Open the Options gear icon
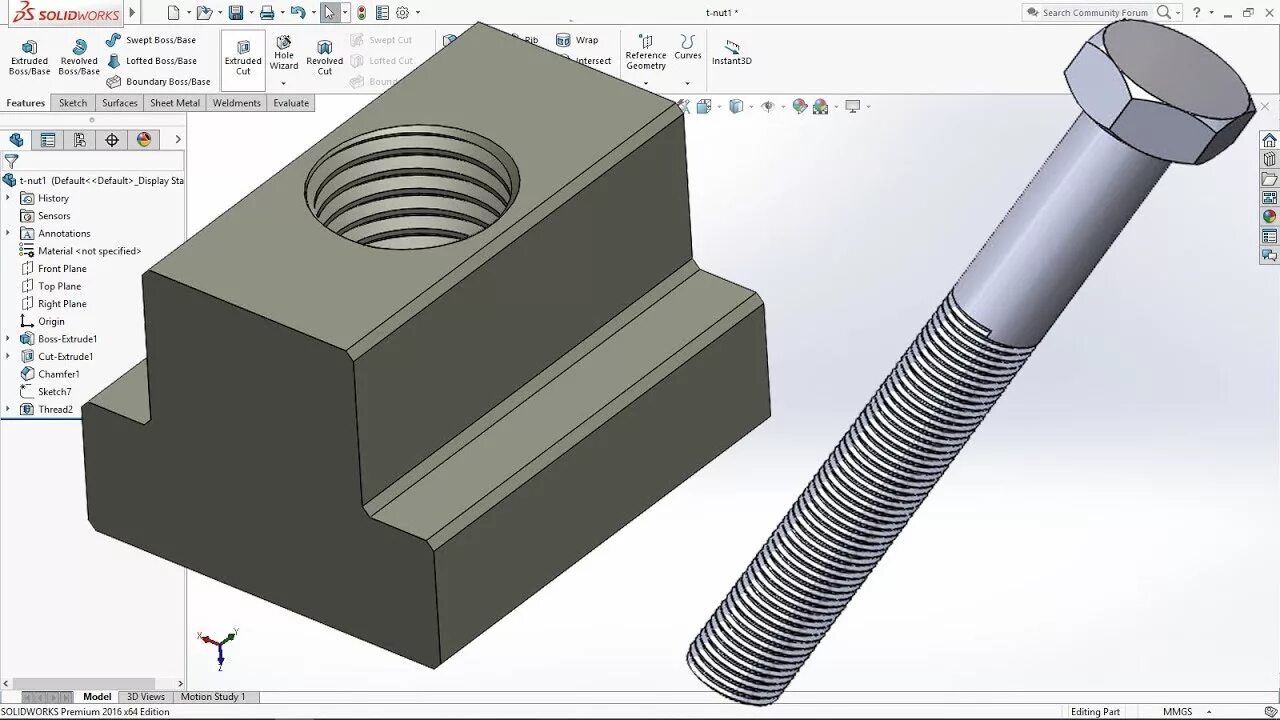 (x=402, y=13)
